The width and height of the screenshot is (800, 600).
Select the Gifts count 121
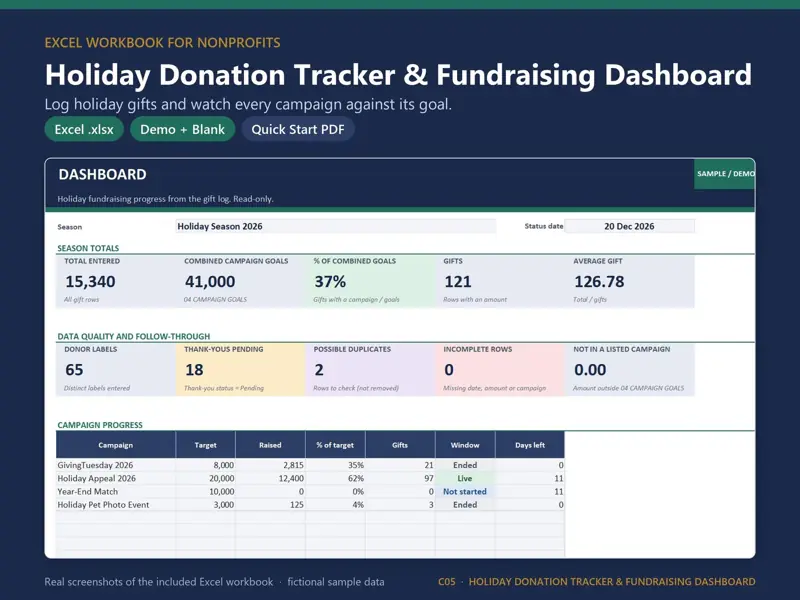click(458, 282)
